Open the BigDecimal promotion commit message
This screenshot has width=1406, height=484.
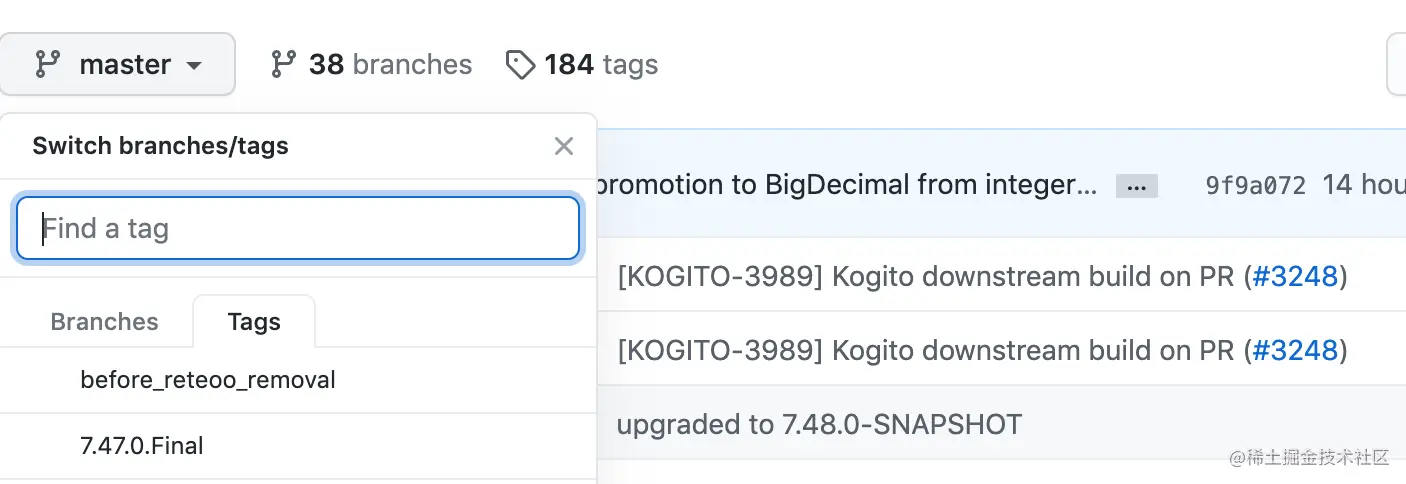click(x=846, y=185)
